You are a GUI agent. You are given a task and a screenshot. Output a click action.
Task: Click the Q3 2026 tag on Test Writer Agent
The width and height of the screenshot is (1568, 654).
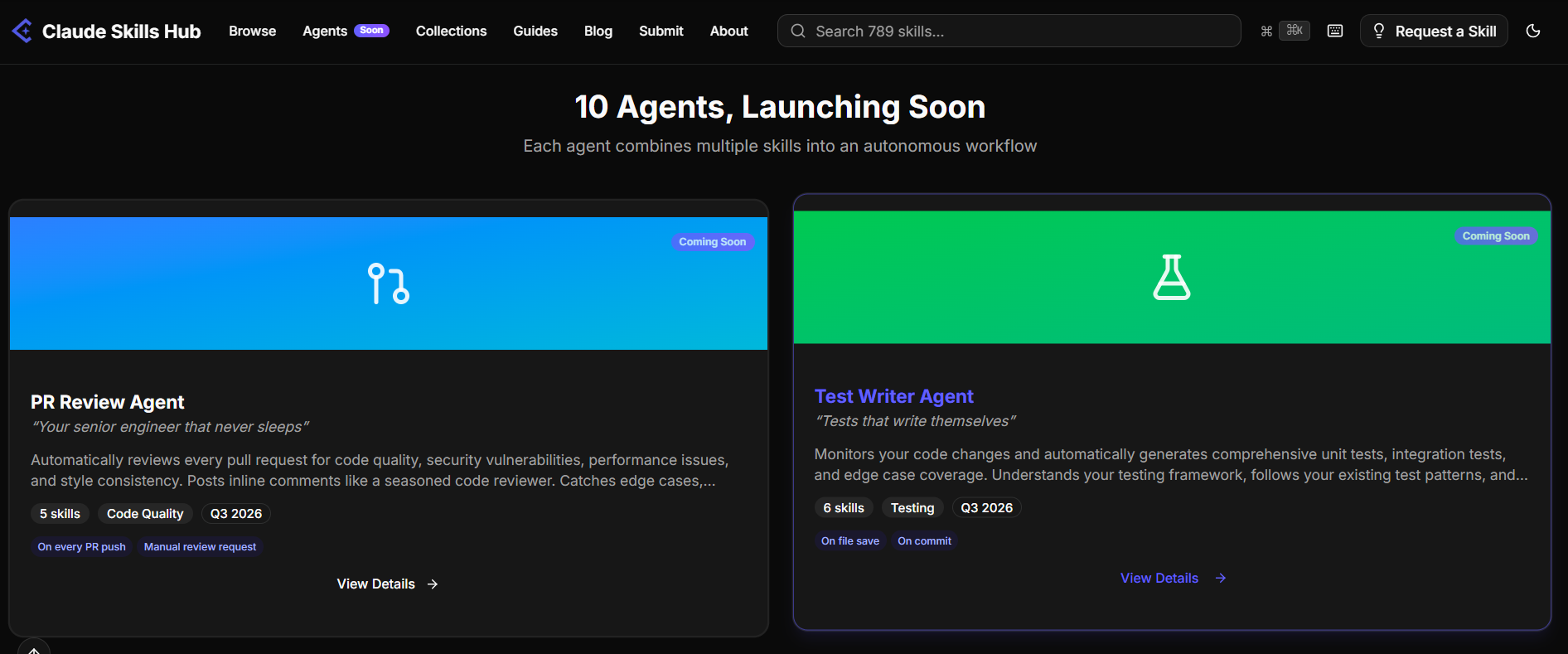[987, 508]
